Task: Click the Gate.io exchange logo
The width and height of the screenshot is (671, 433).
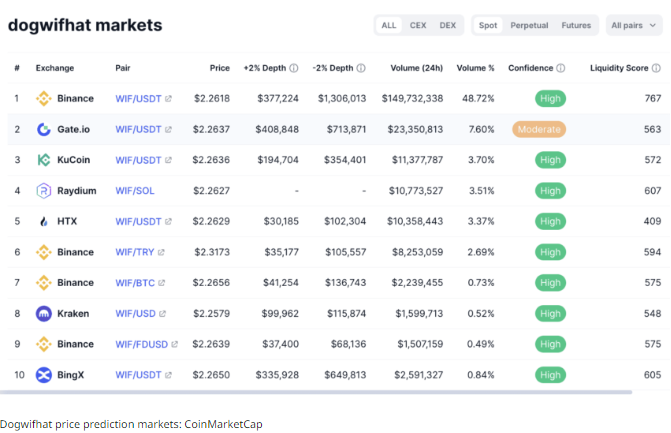Action: 44,129
